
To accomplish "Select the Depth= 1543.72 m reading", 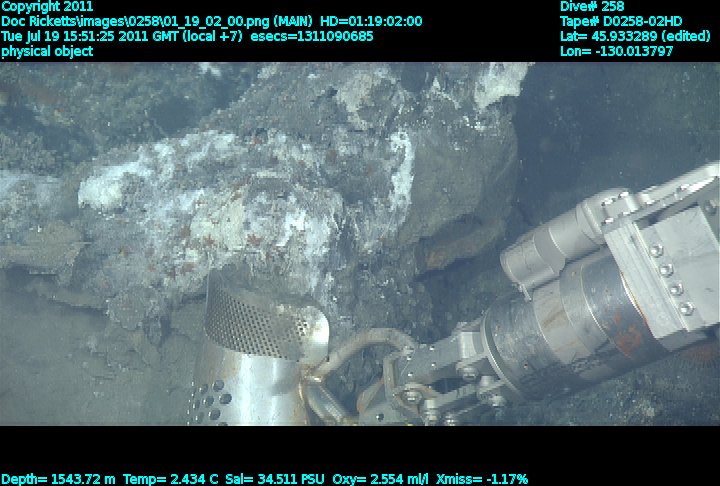I will (x=58, y=479).
